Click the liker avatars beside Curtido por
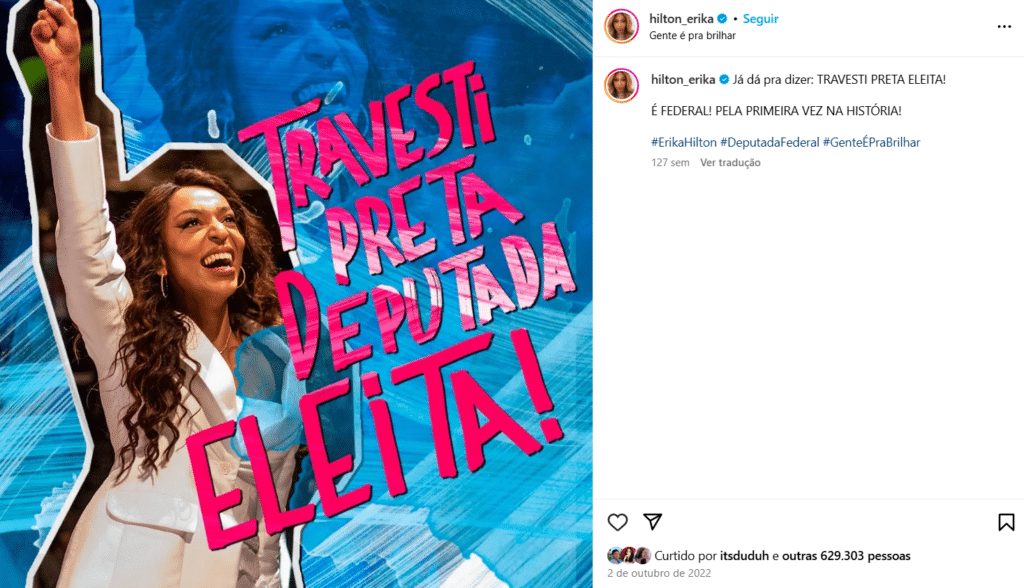1024x588 pixels. pos(629,556)
